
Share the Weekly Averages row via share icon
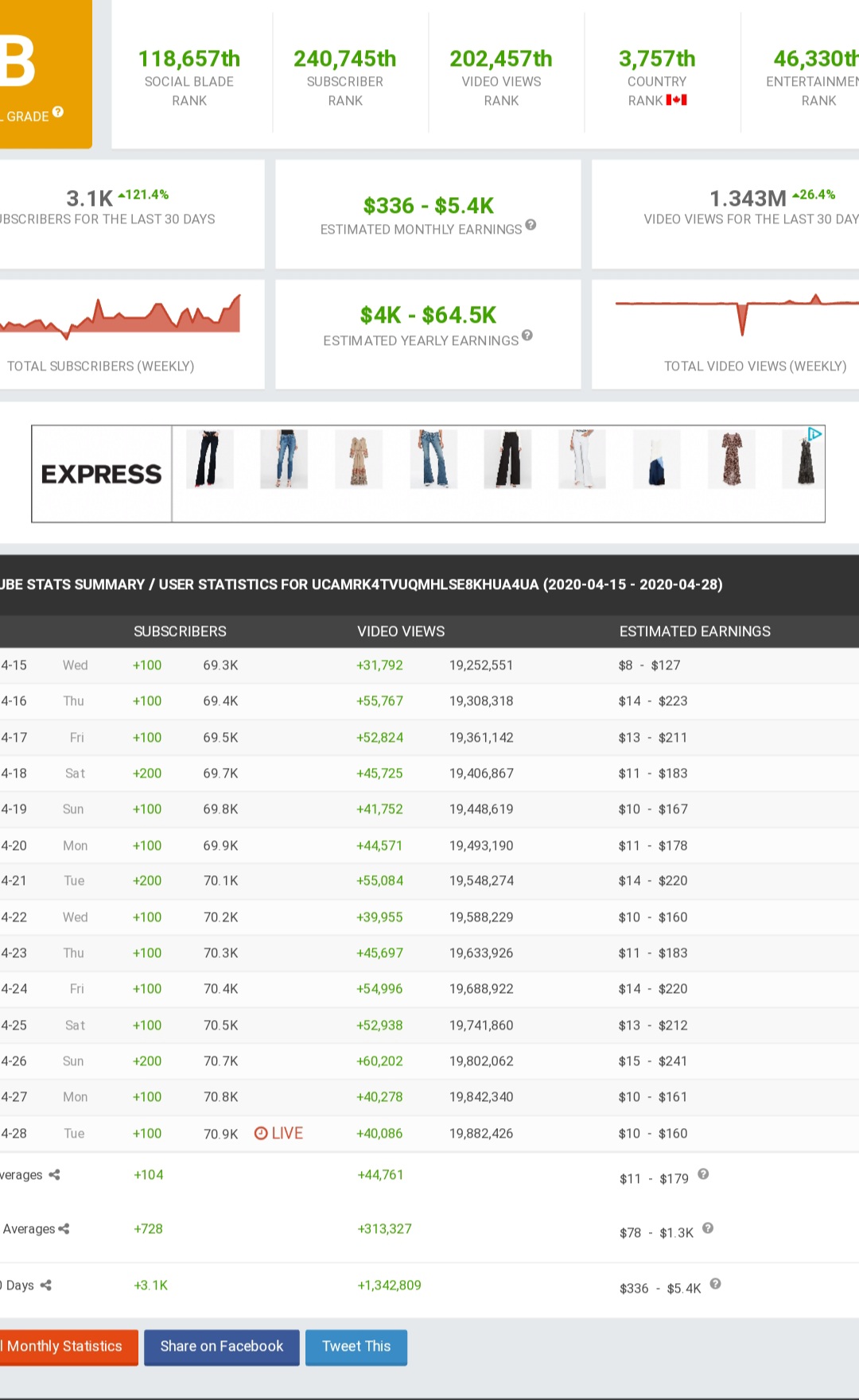pos(64,1229)
